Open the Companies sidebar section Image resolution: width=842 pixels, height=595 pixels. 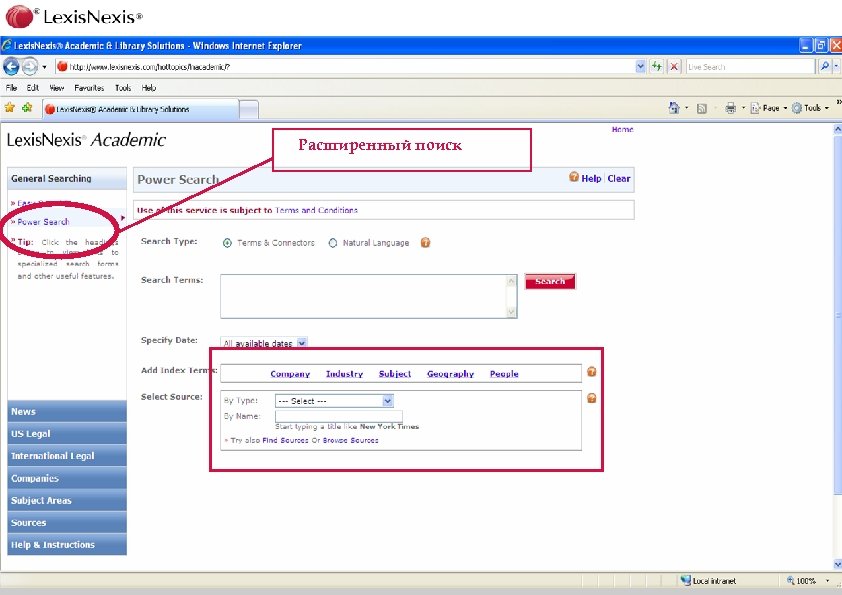click(x=67, y=478)
